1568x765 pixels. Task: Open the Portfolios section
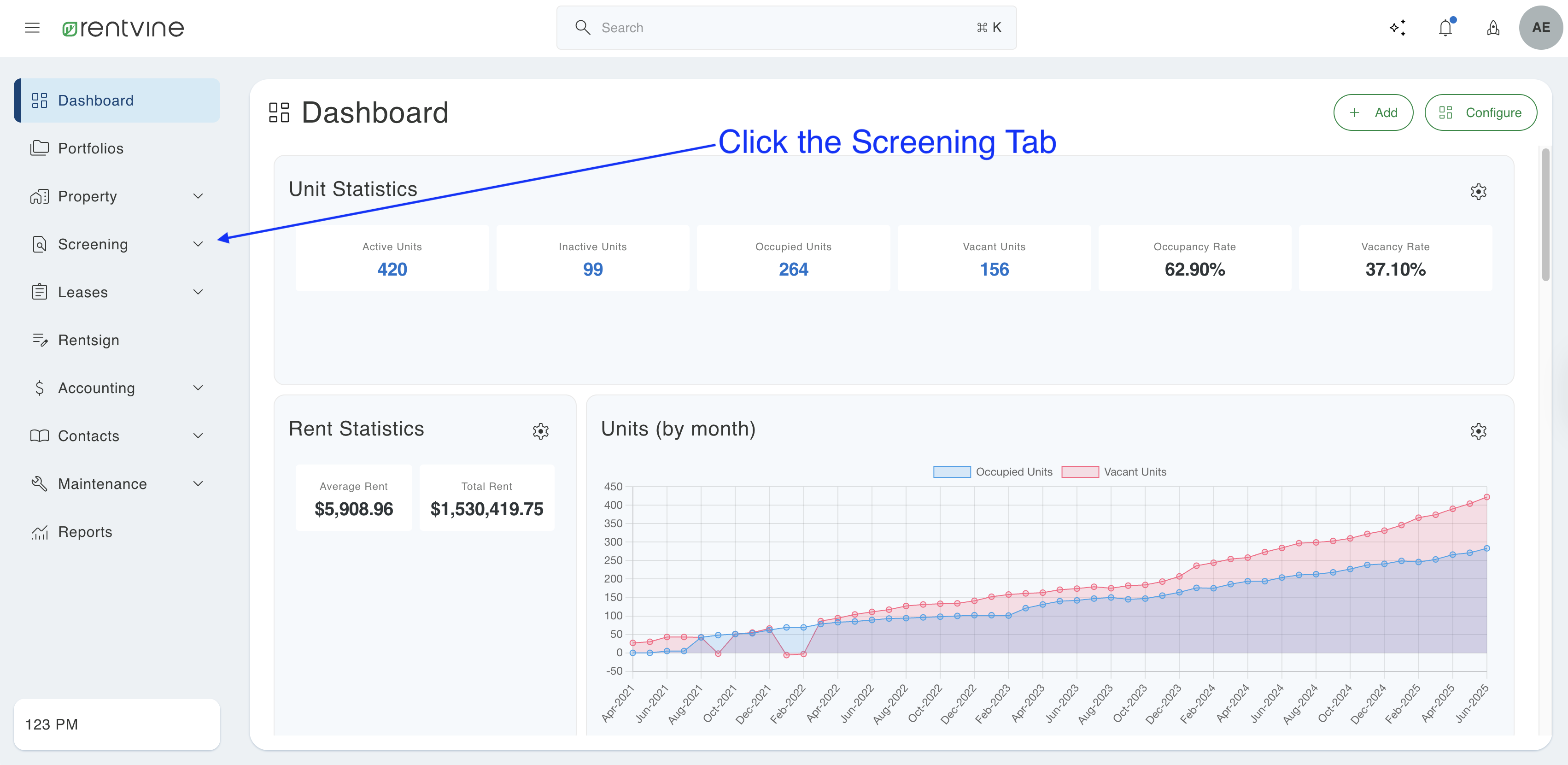tap(117, 148)
